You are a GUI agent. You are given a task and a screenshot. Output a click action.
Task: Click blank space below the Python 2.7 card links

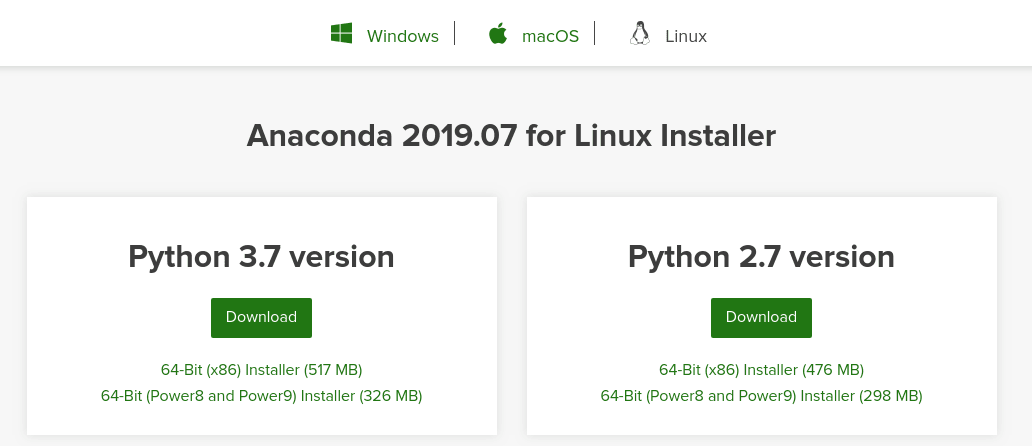point(761,422)
